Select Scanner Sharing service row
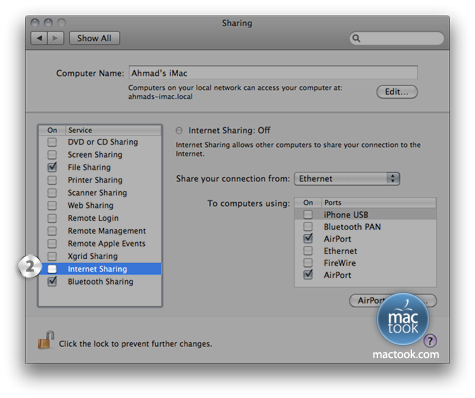This screenshot has width=475, height=398. [100, 193]
